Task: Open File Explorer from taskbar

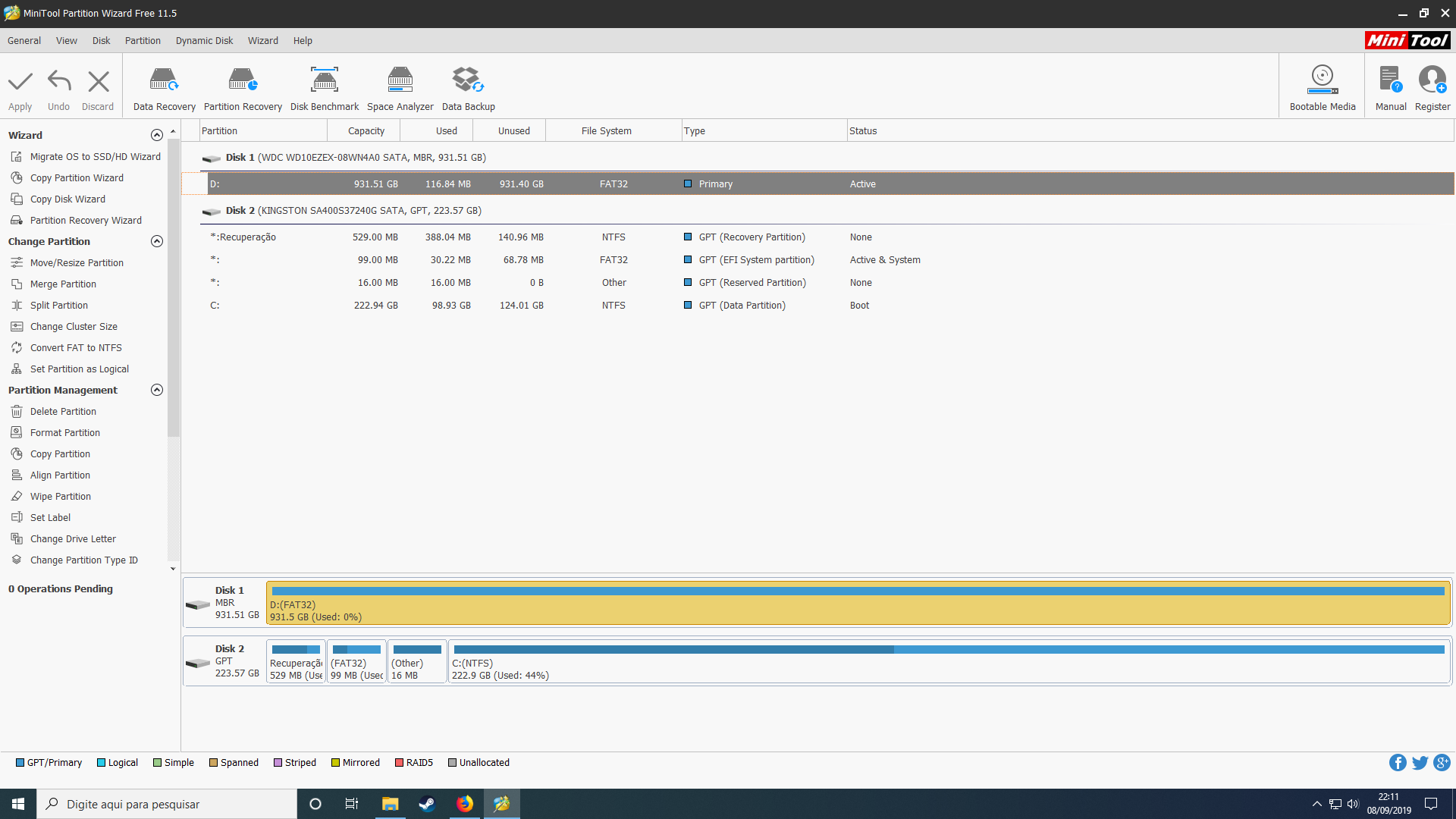Action: click(390, 804)
